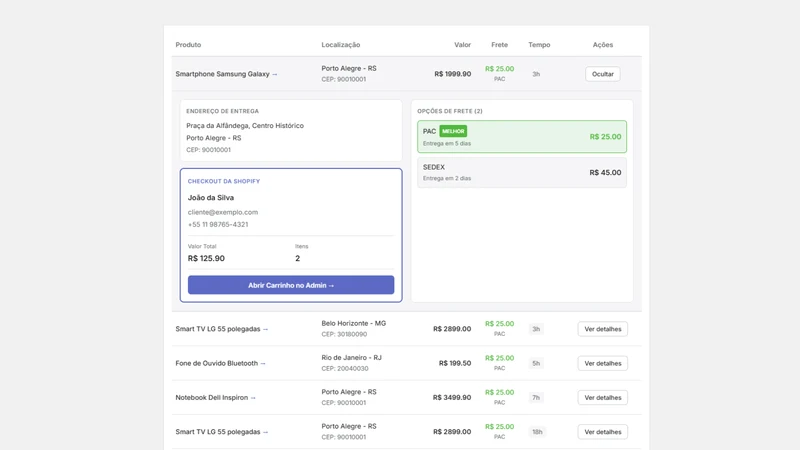The image size is (800, 450).
Task: Click the 3h badge in Samsung row
Action: point(536,74)
